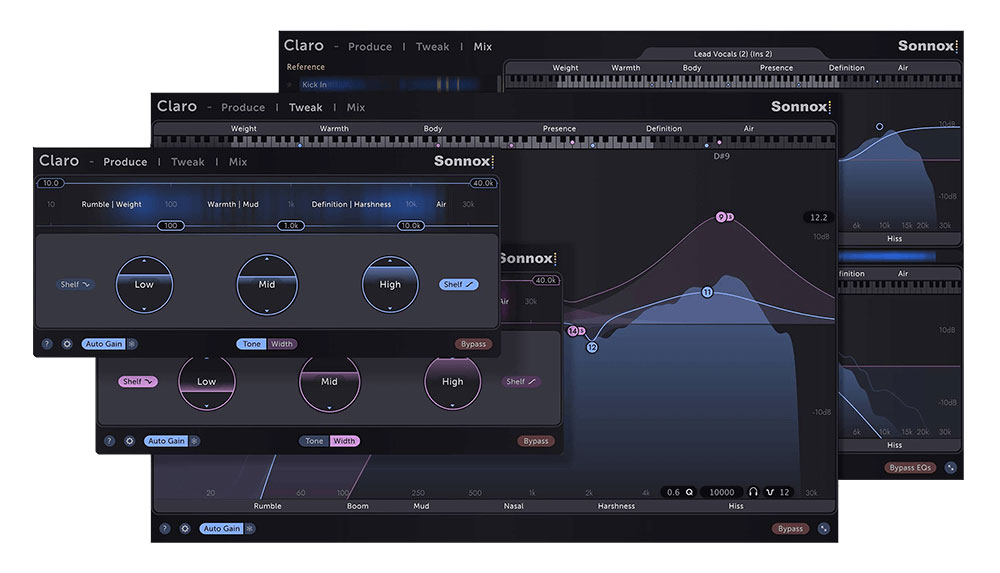The height and width of the screenshot is (573, 1000).
Task: Switch to Tweak view in the front window
Action: pos(188,162)
